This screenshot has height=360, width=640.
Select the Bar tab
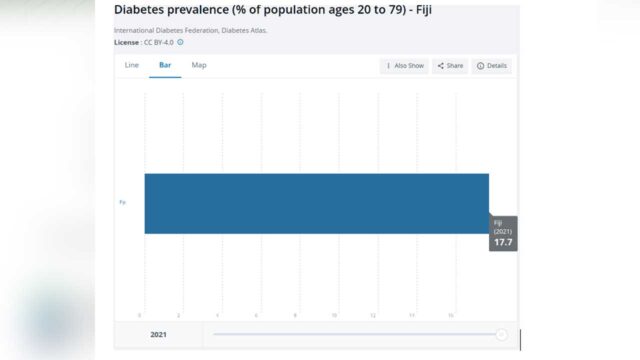coord(165,65)
